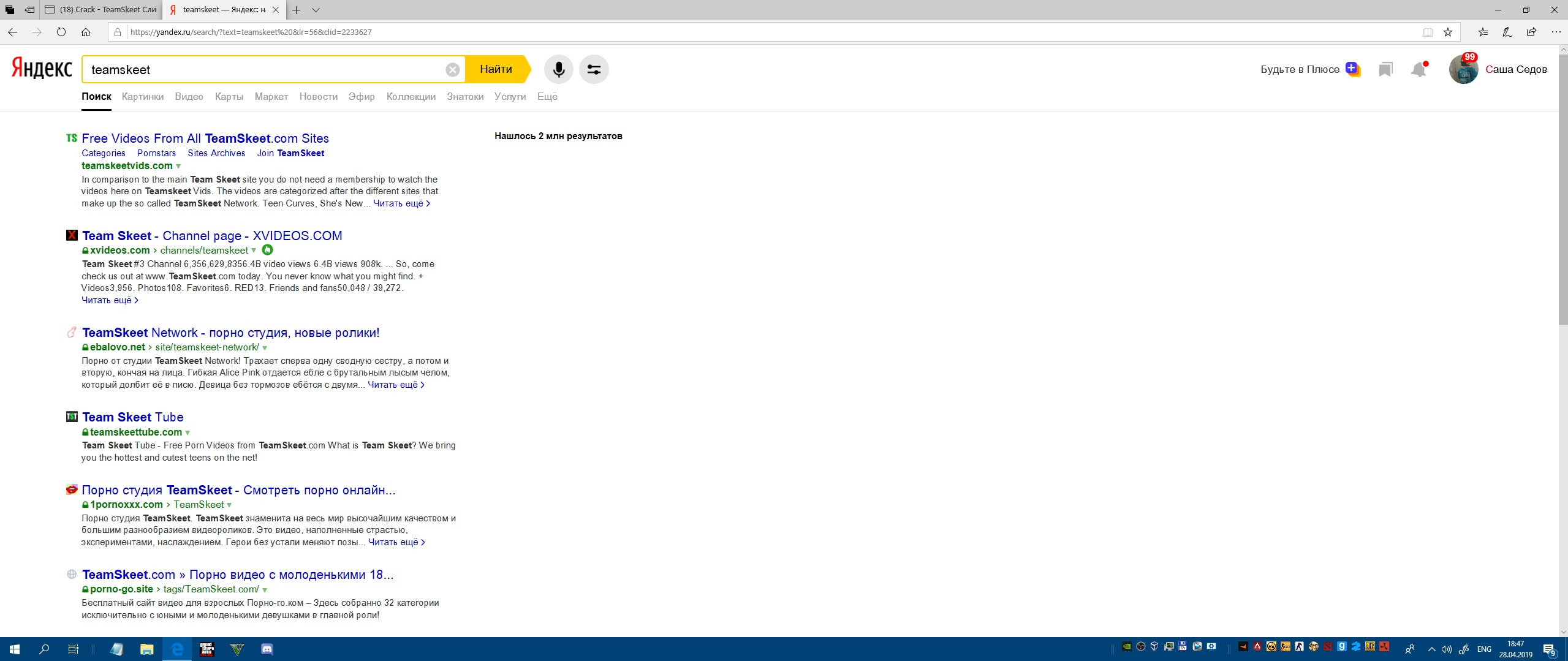Show tabs you've set aside
The width and height of the screenshot is (1568, 661).
9,10
